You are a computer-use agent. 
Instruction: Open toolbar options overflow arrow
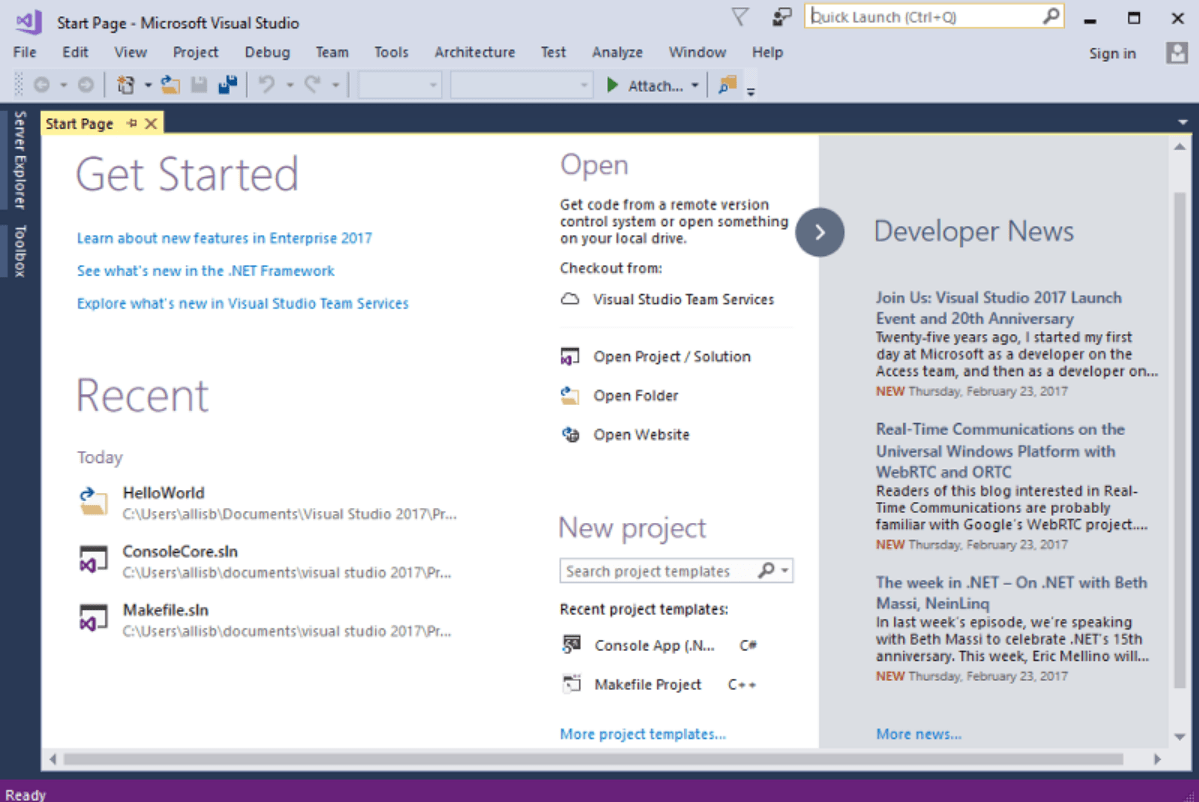point(751,91)
